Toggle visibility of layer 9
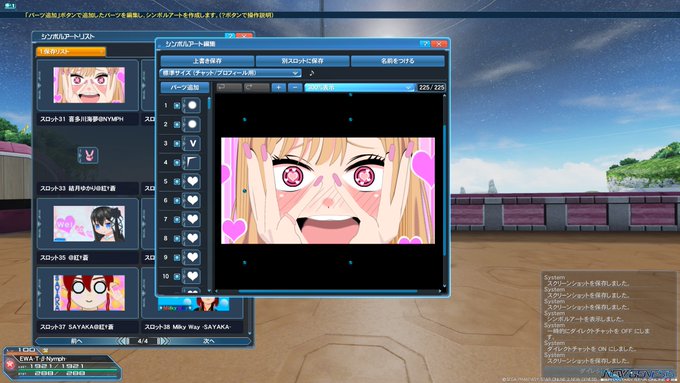 point(177,257)
